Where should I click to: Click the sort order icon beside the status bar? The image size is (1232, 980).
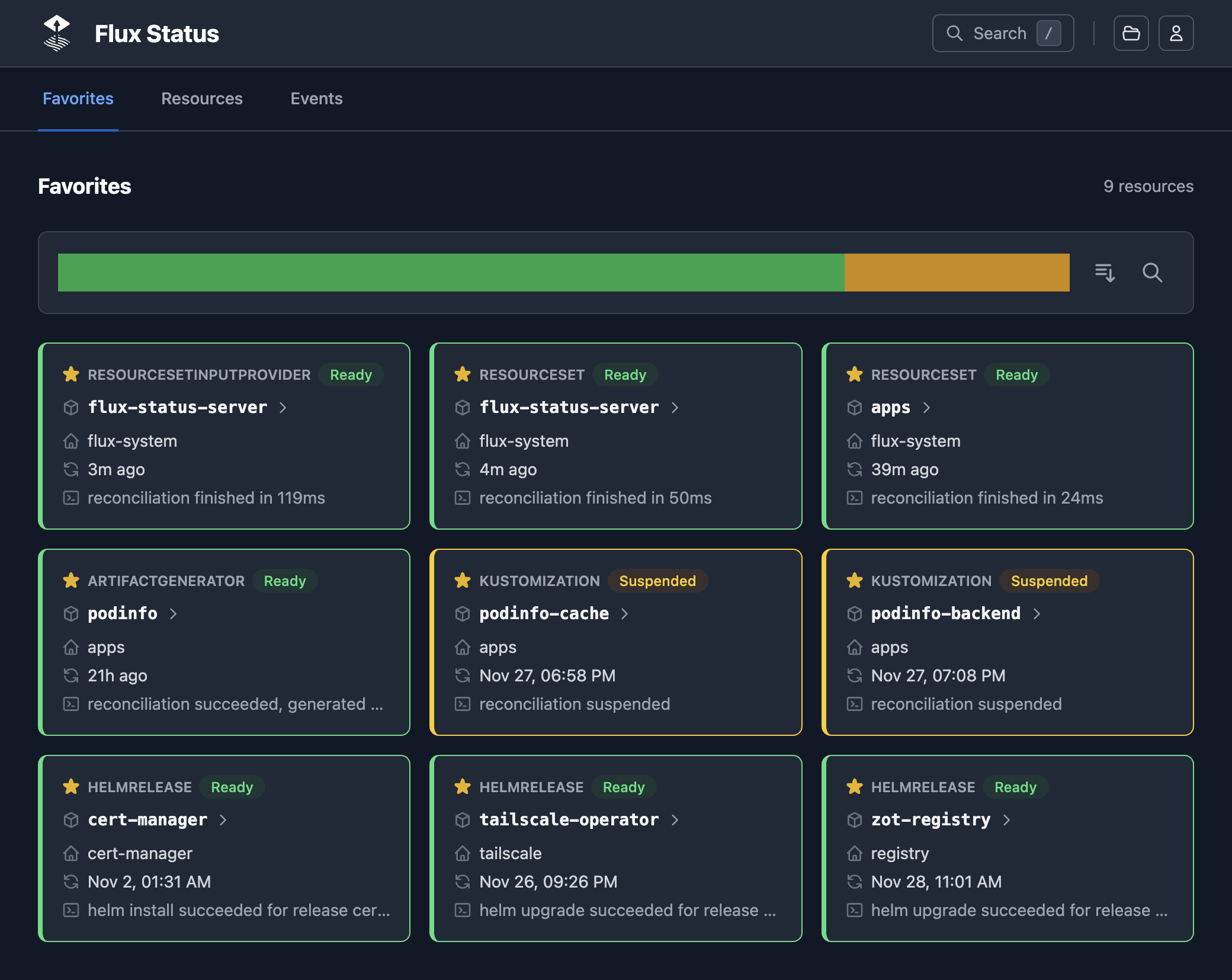tap(1105, 273)
